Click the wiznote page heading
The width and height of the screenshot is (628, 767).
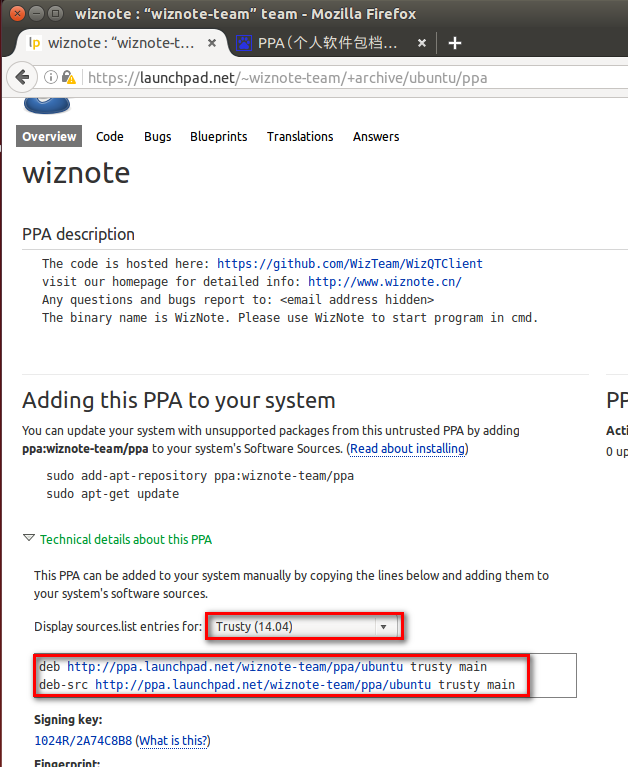76,173
